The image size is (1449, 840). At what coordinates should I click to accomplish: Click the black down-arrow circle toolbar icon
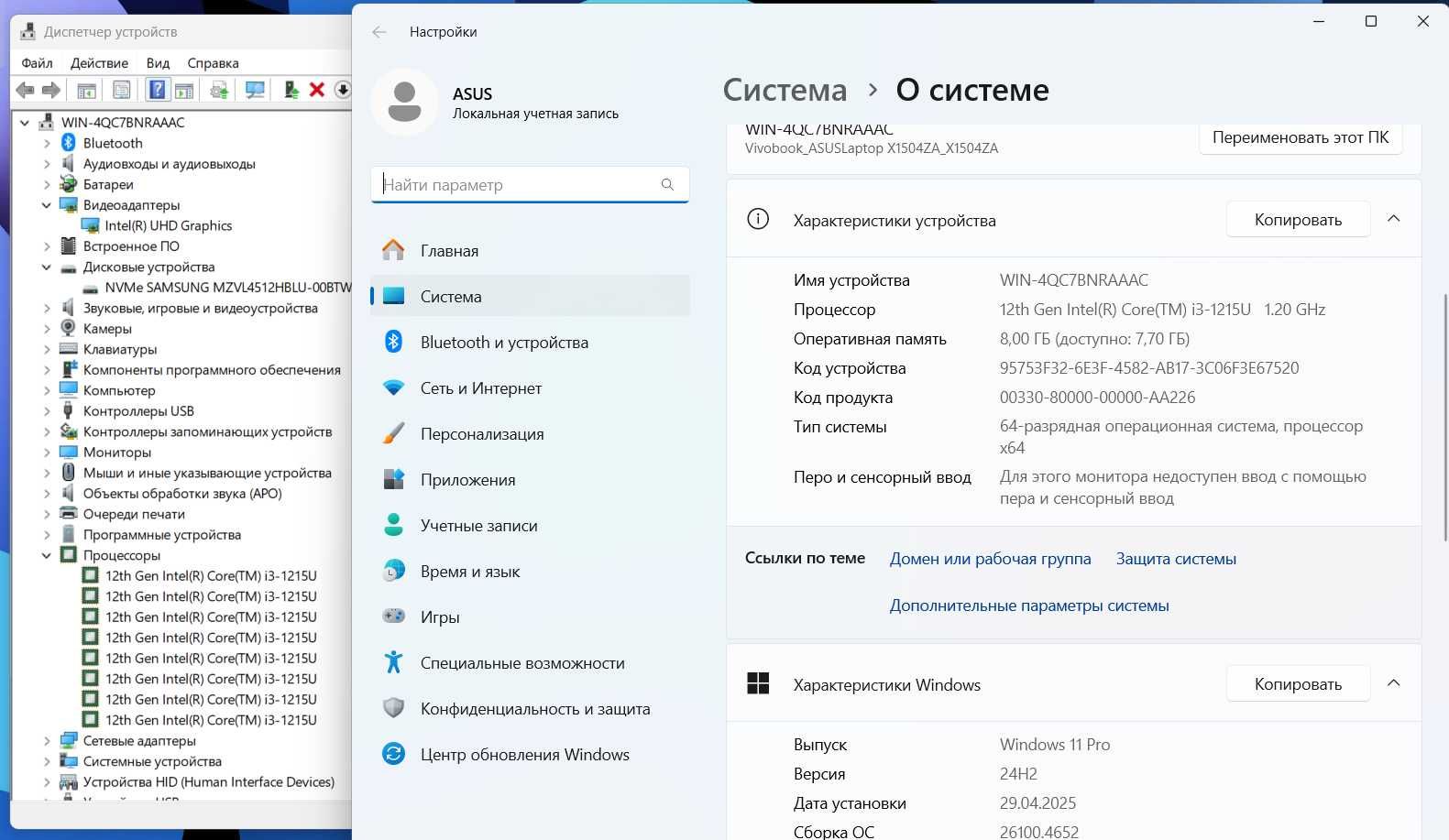[343, 90]
